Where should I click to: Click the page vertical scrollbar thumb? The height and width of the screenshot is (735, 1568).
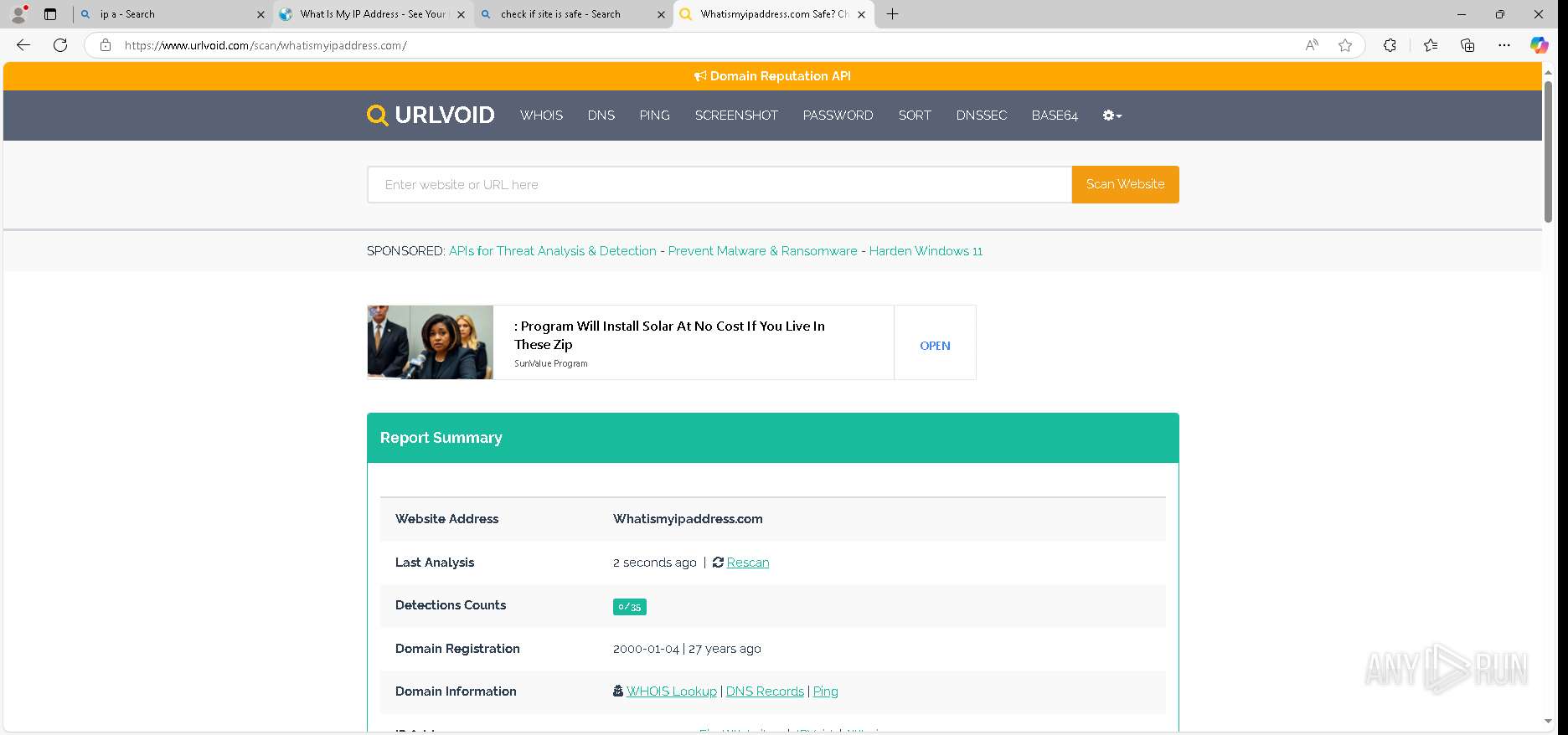1549,152
